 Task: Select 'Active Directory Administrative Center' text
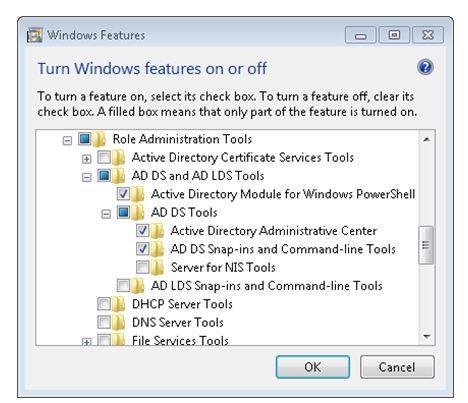pyautogui.click(x=274, y=231)
